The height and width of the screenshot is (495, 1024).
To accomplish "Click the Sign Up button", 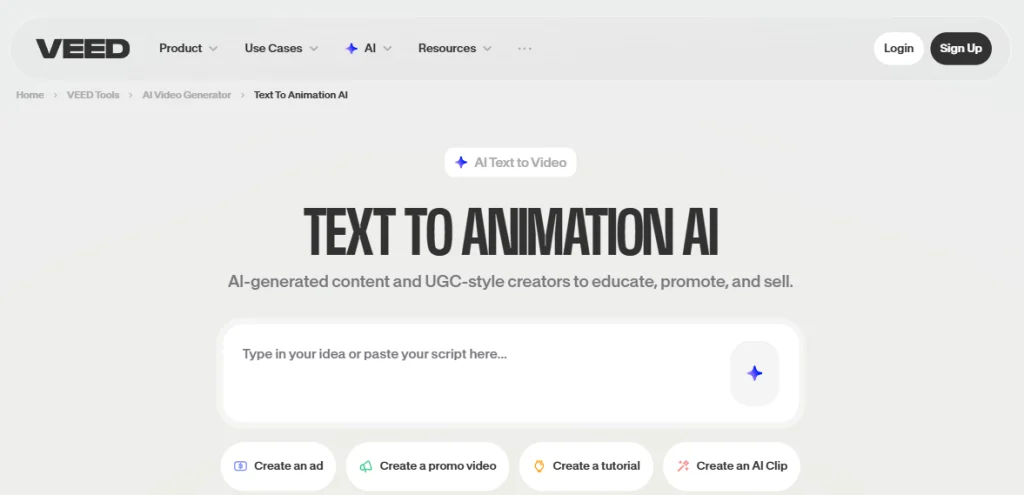I will tap(961, 48).
